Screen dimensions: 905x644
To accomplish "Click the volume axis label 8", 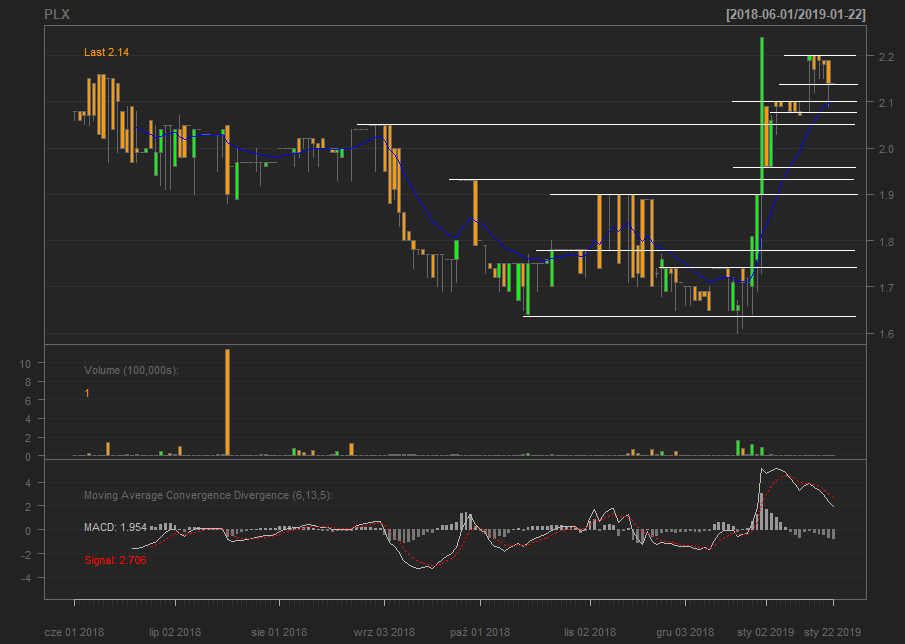I will pos(27,382).
